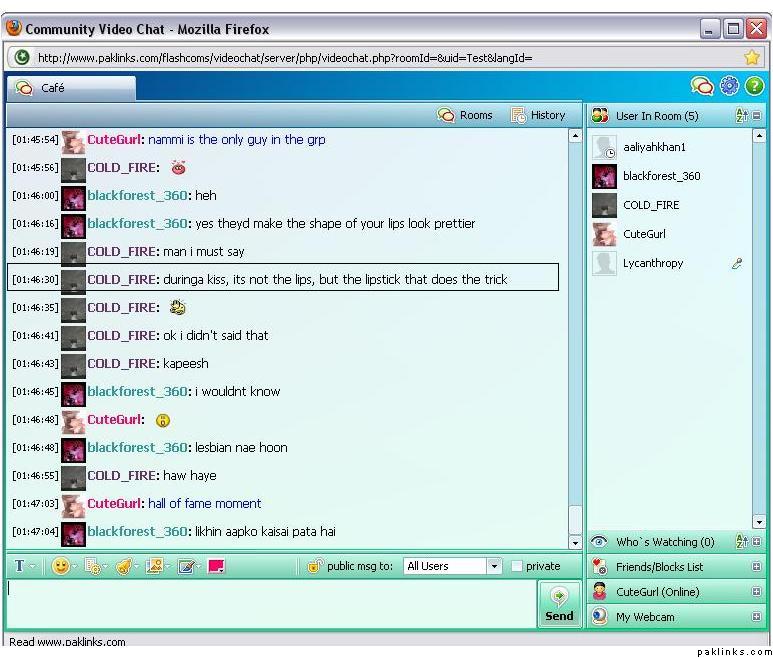Viewport: 773px width, 658px height.
Task: Open the chat History
Action: pos(538,115)
